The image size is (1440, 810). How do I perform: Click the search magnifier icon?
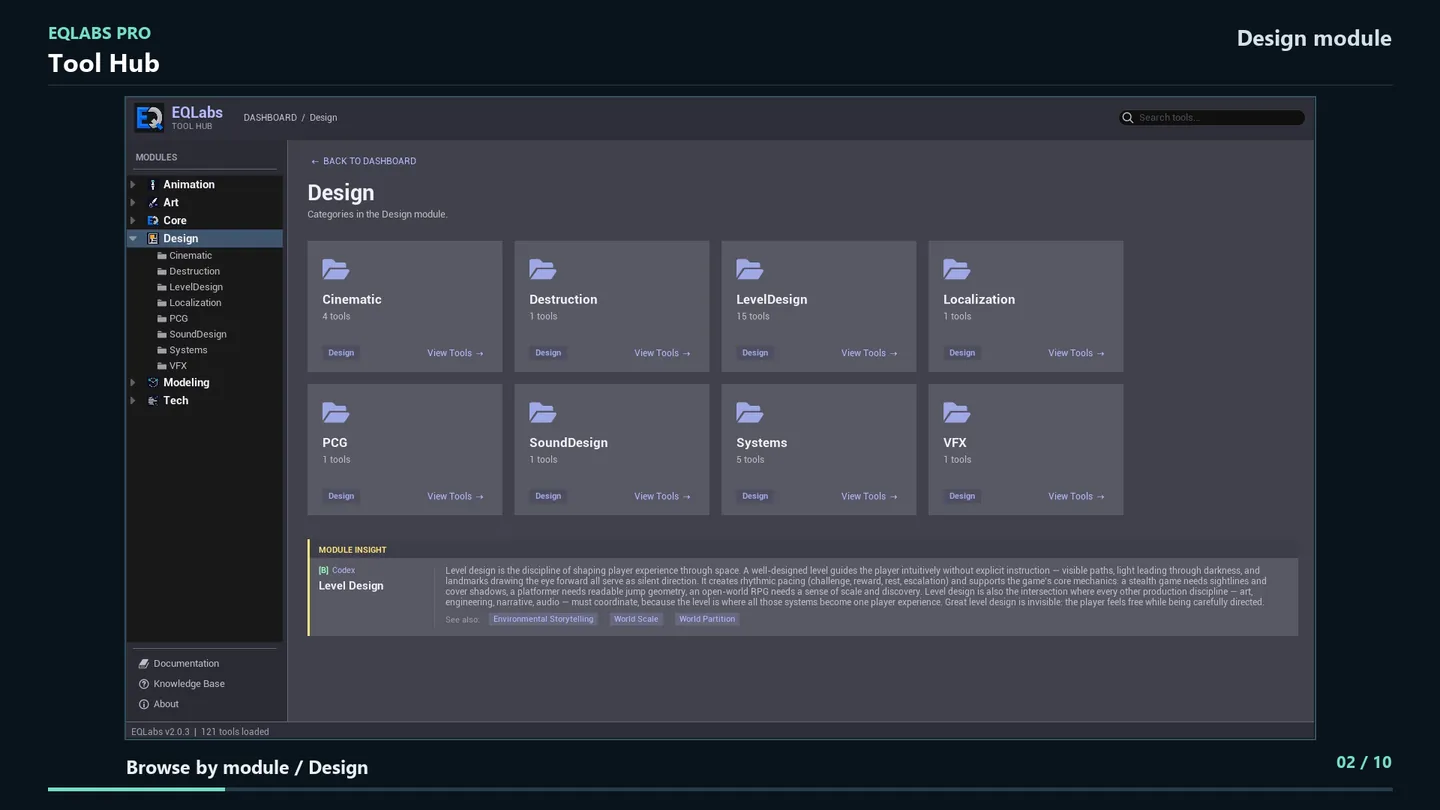pyautogui.click(x=1128, y=118)
